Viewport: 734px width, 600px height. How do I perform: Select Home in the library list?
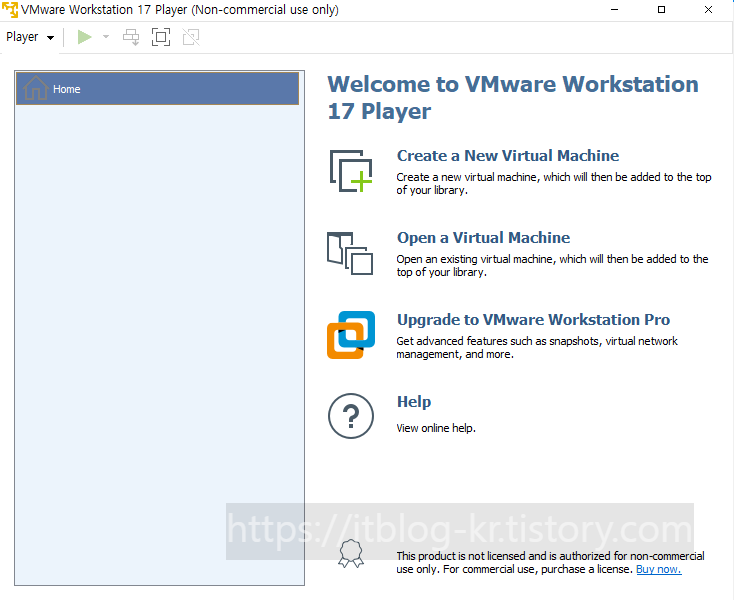(157, 88)
